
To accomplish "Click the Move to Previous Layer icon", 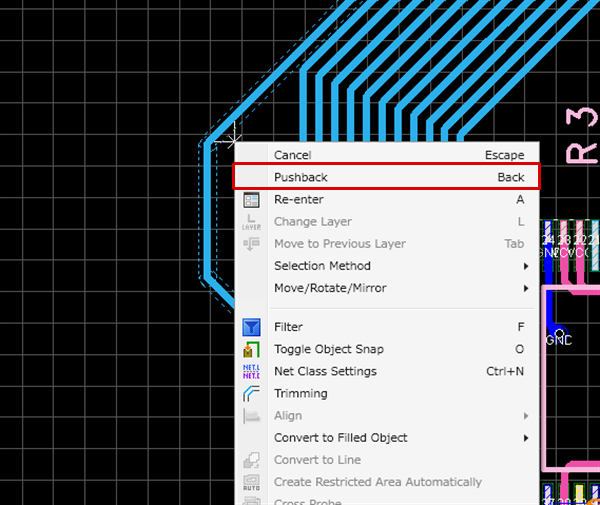I will [252, 244].
